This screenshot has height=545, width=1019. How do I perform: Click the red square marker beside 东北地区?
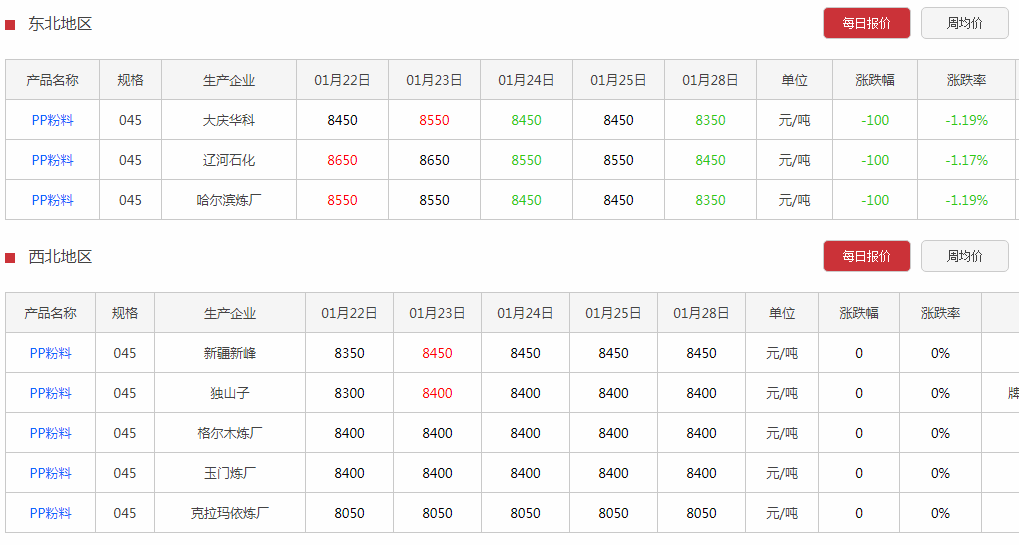(x=10, y=25)
